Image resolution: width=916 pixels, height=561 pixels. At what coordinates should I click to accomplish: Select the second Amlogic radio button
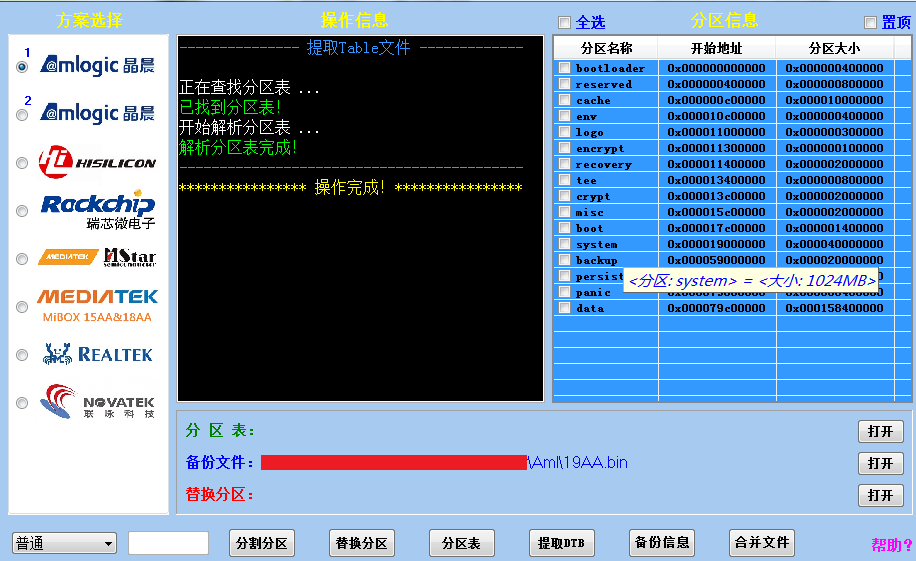click(22, 115)
